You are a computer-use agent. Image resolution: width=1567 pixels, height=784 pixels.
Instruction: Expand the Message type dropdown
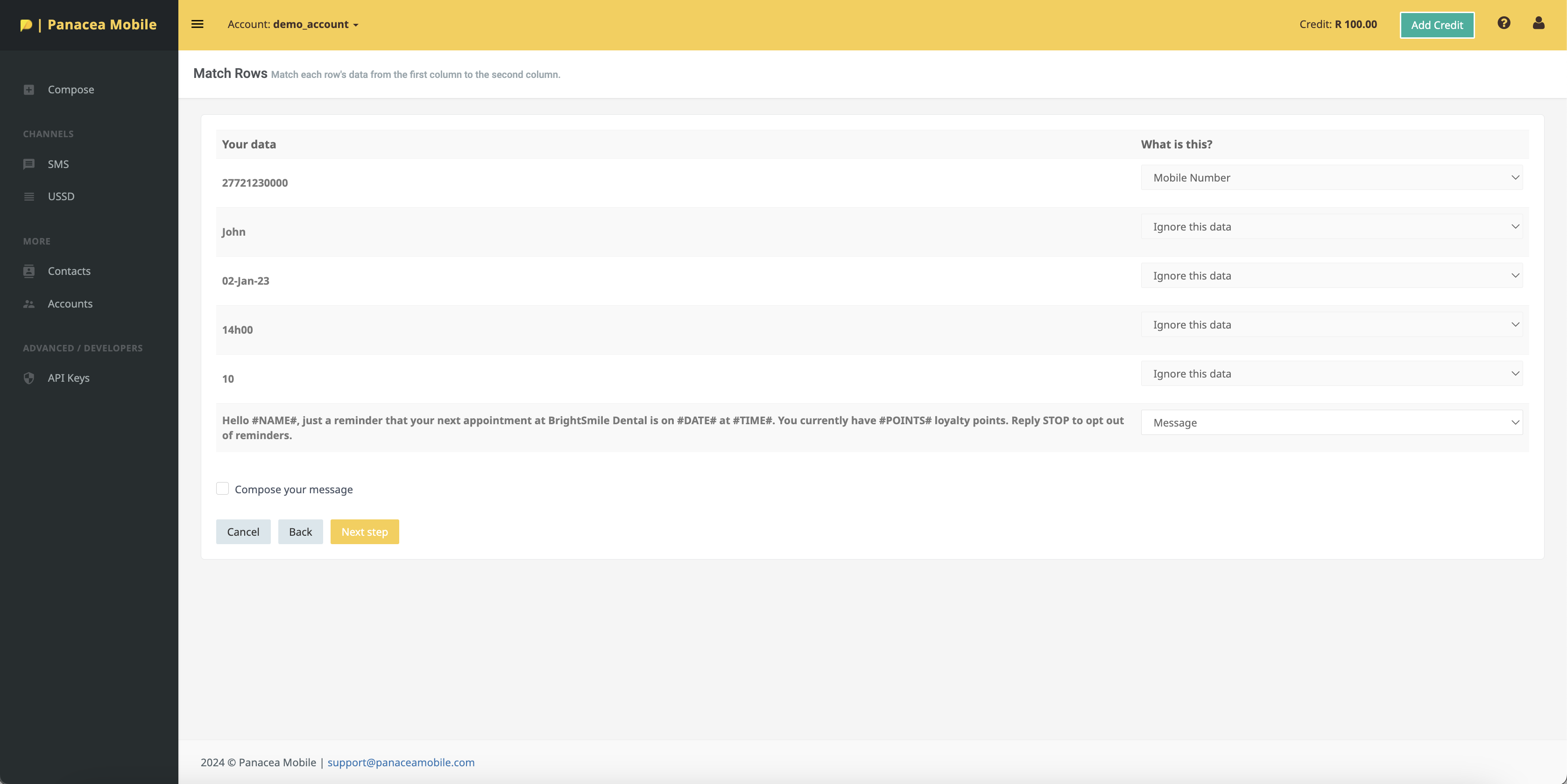click(1331, 422)
